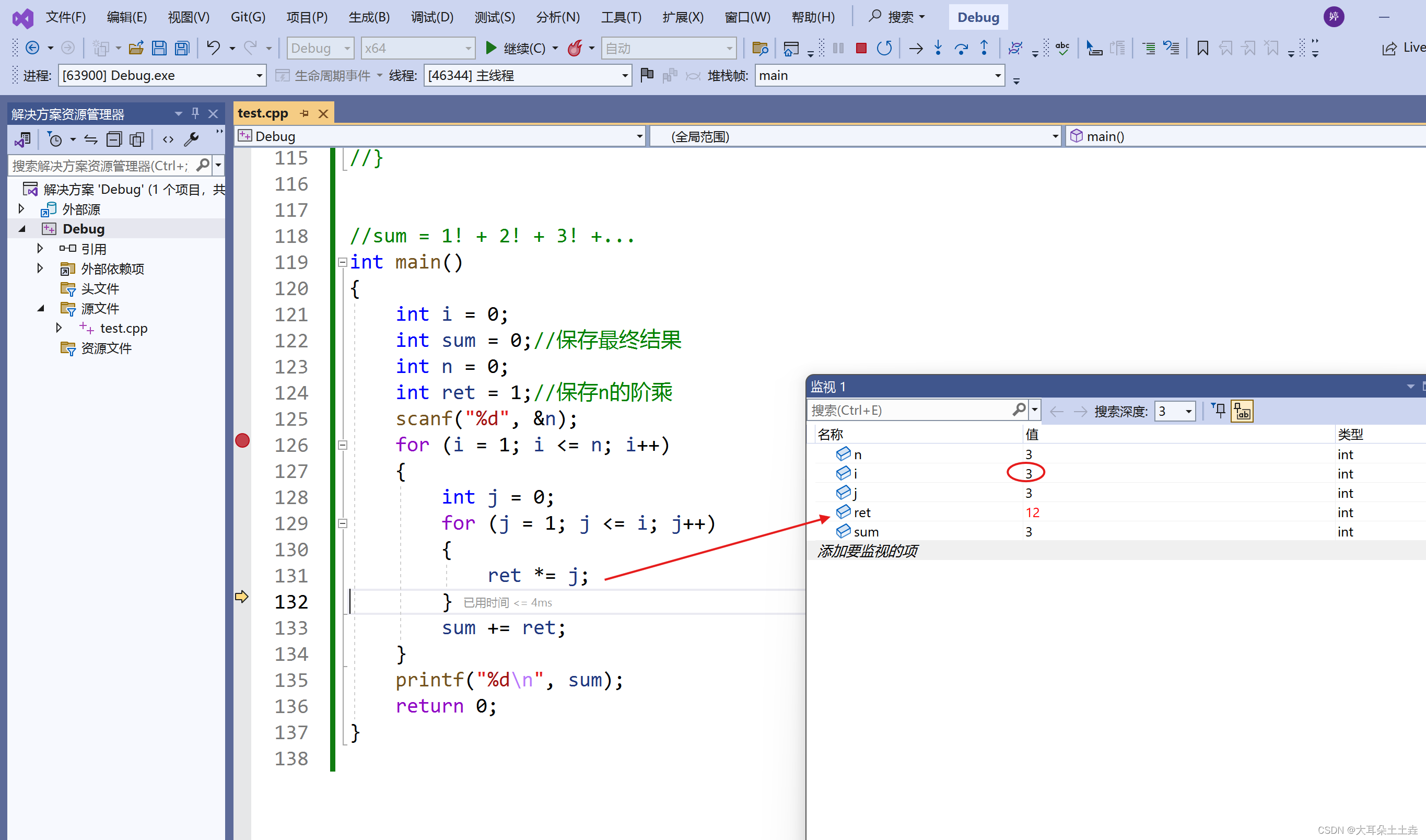
Task: Stop debugging with the red square icon
Action: tap(861, 48)
